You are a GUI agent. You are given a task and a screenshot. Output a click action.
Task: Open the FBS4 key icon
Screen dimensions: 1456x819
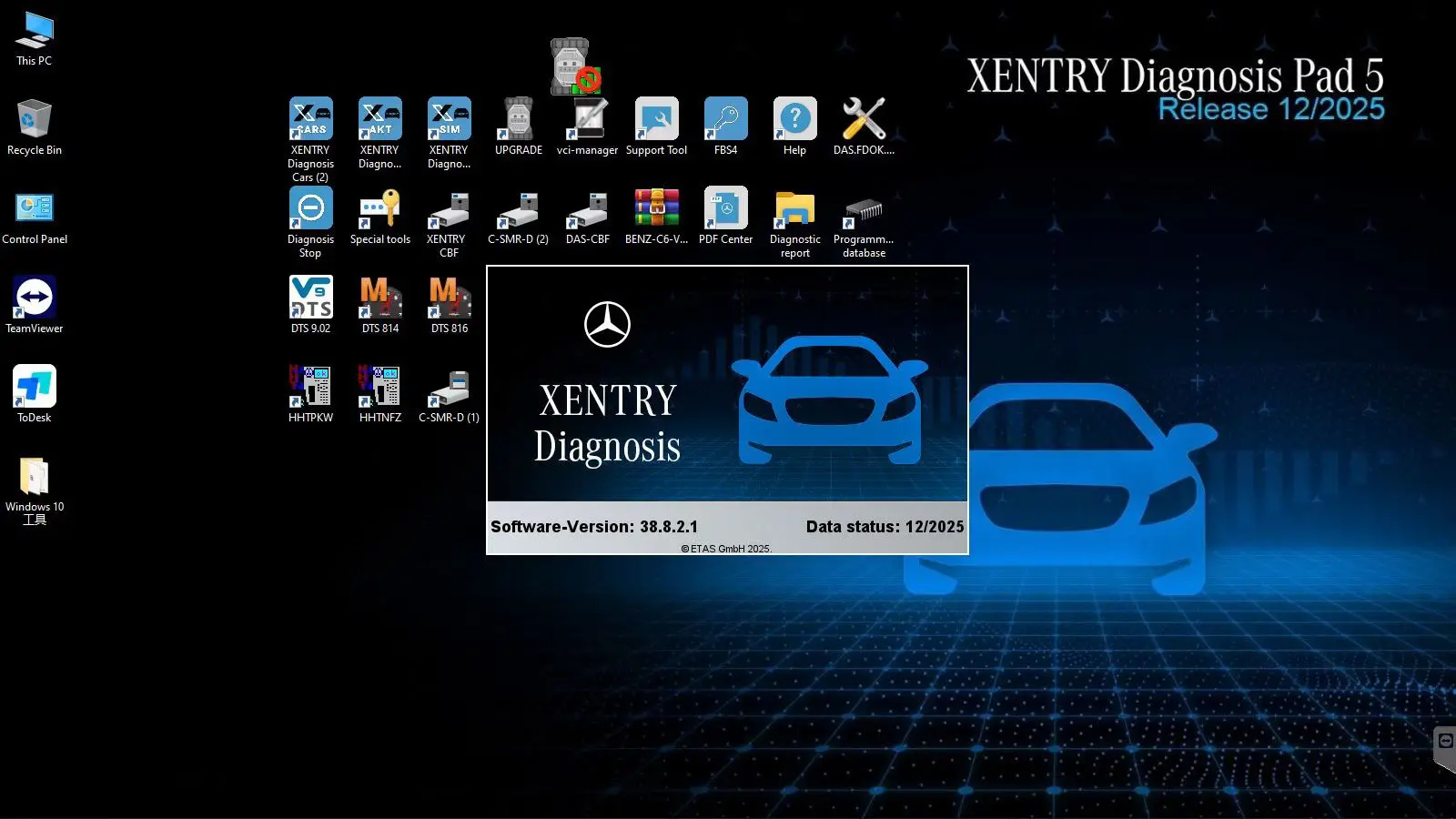tap(725, 119)
